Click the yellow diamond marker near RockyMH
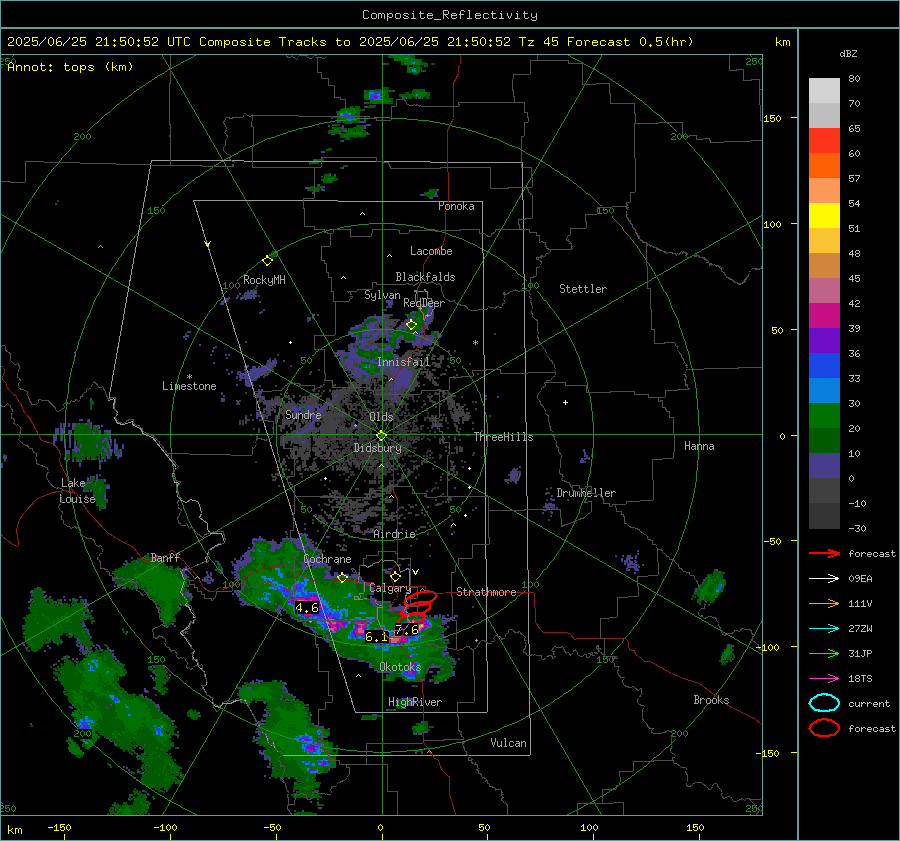This screenshot has height=841, width=900. tap(267, 261)
